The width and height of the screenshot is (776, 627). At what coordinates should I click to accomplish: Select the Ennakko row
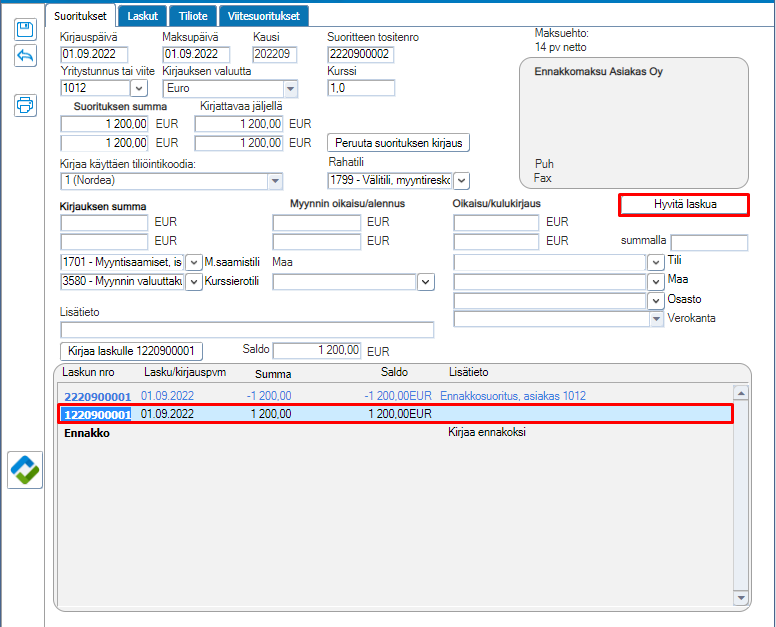[x=395, y=433]
